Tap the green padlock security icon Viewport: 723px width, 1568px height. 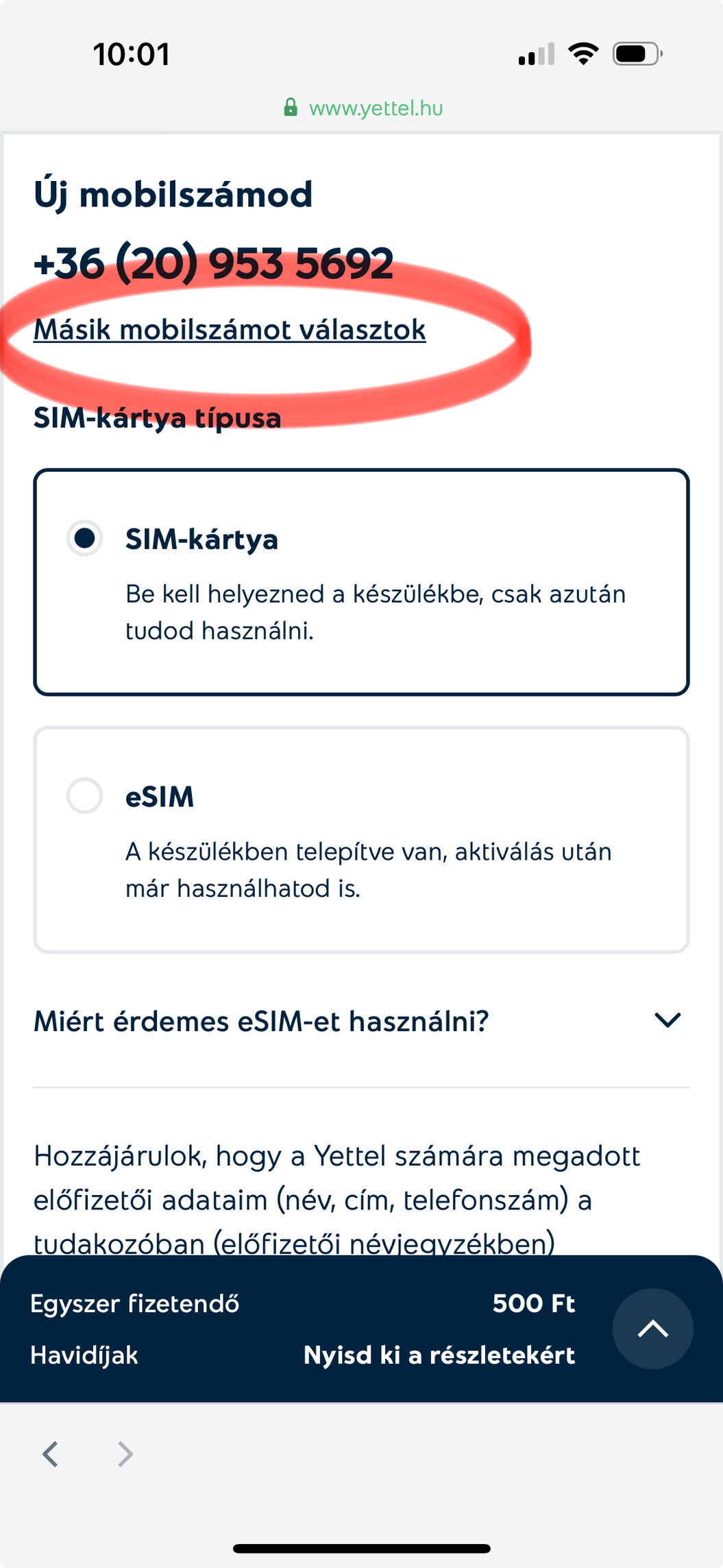pyautogui.click(x=291, y=108)
